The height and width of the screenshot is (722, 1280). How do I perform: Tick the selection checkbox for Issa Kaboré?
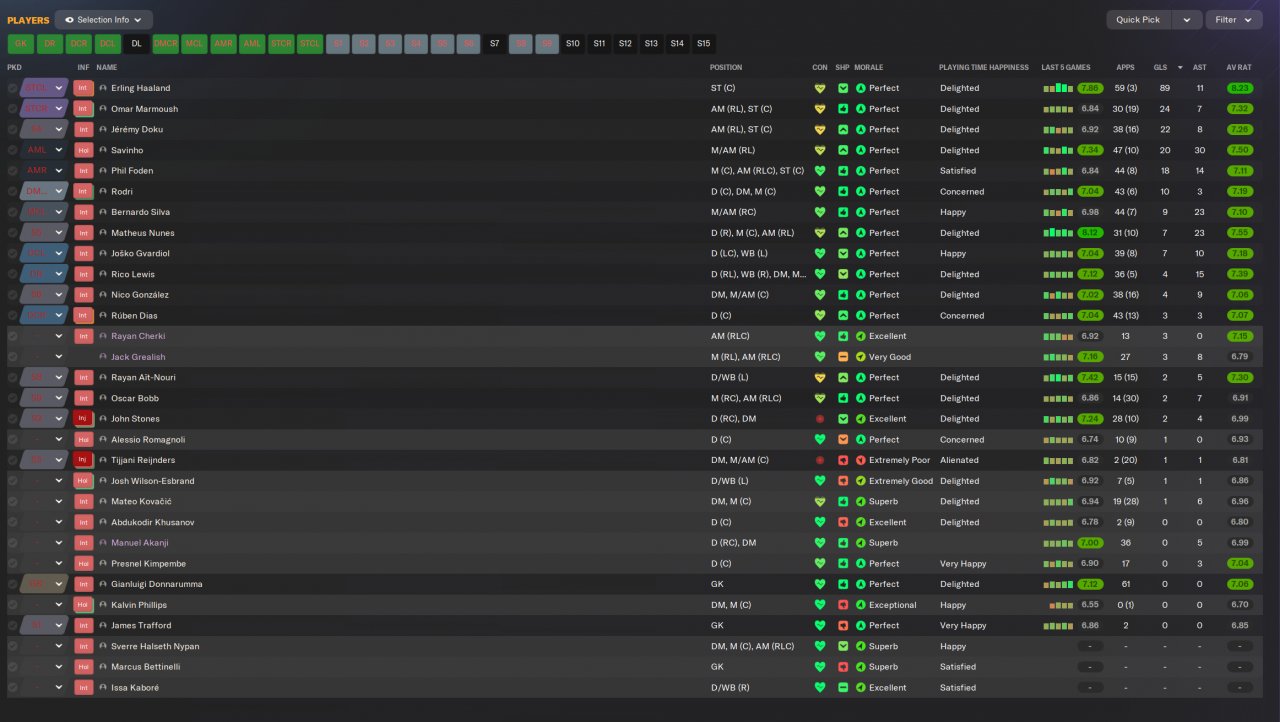[x=12, y=688]
